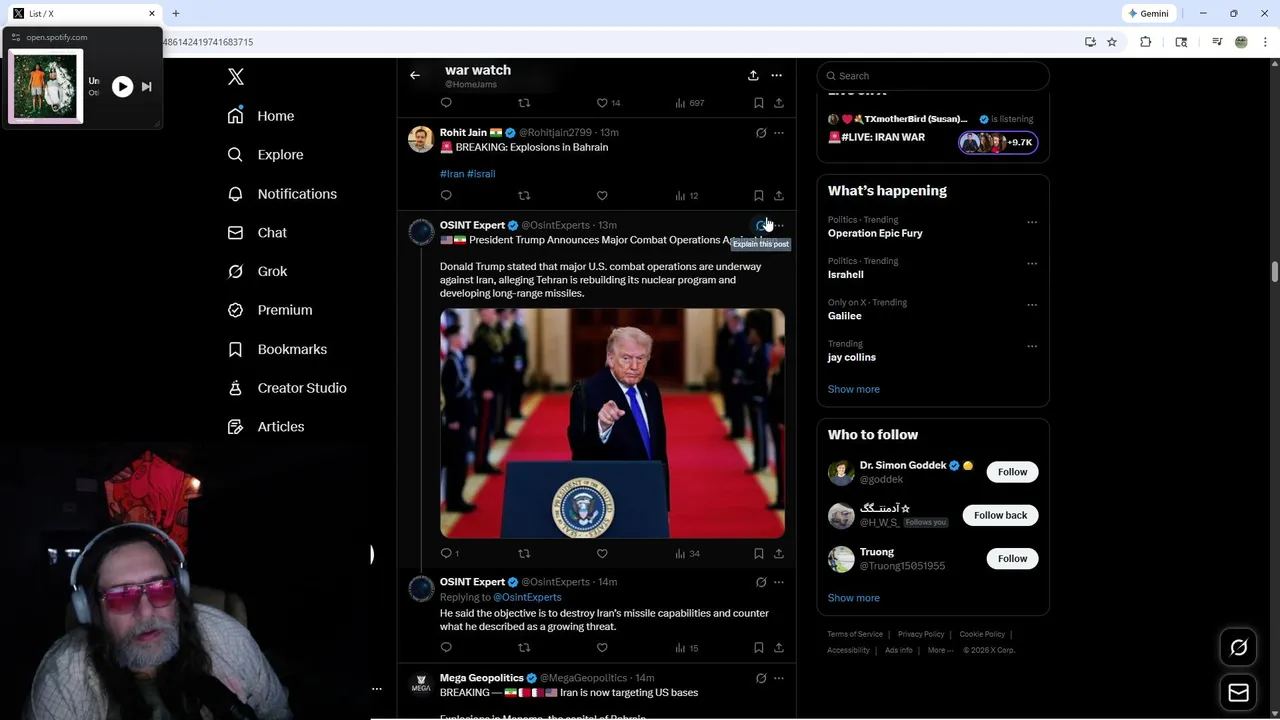Screen dimensions: 1280x720
Task: View analytics of Trump photo post
Action: click(687, 554)
